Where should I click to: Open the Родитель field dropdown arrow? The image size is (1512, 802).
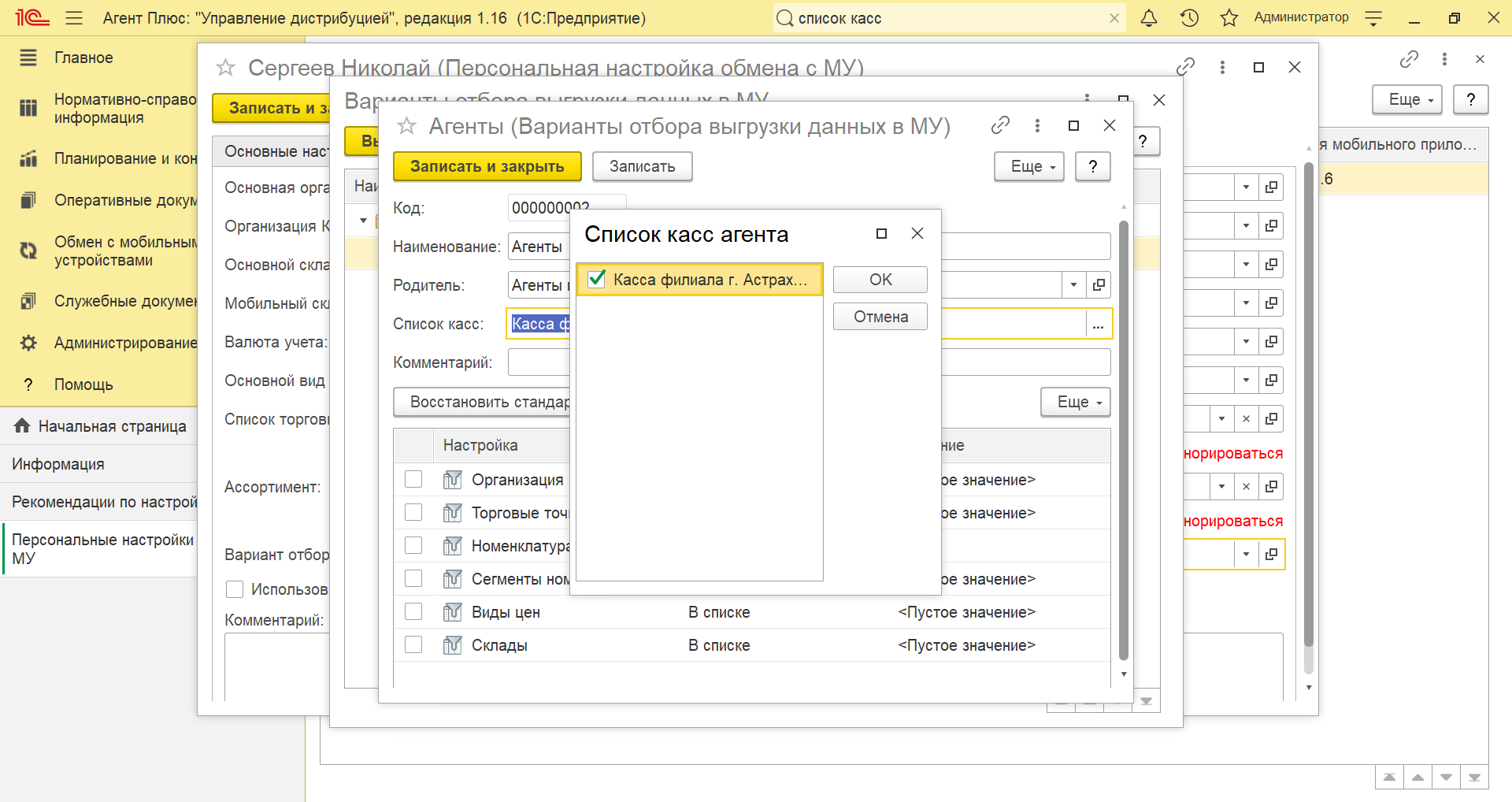click(x=1073, y=285)
